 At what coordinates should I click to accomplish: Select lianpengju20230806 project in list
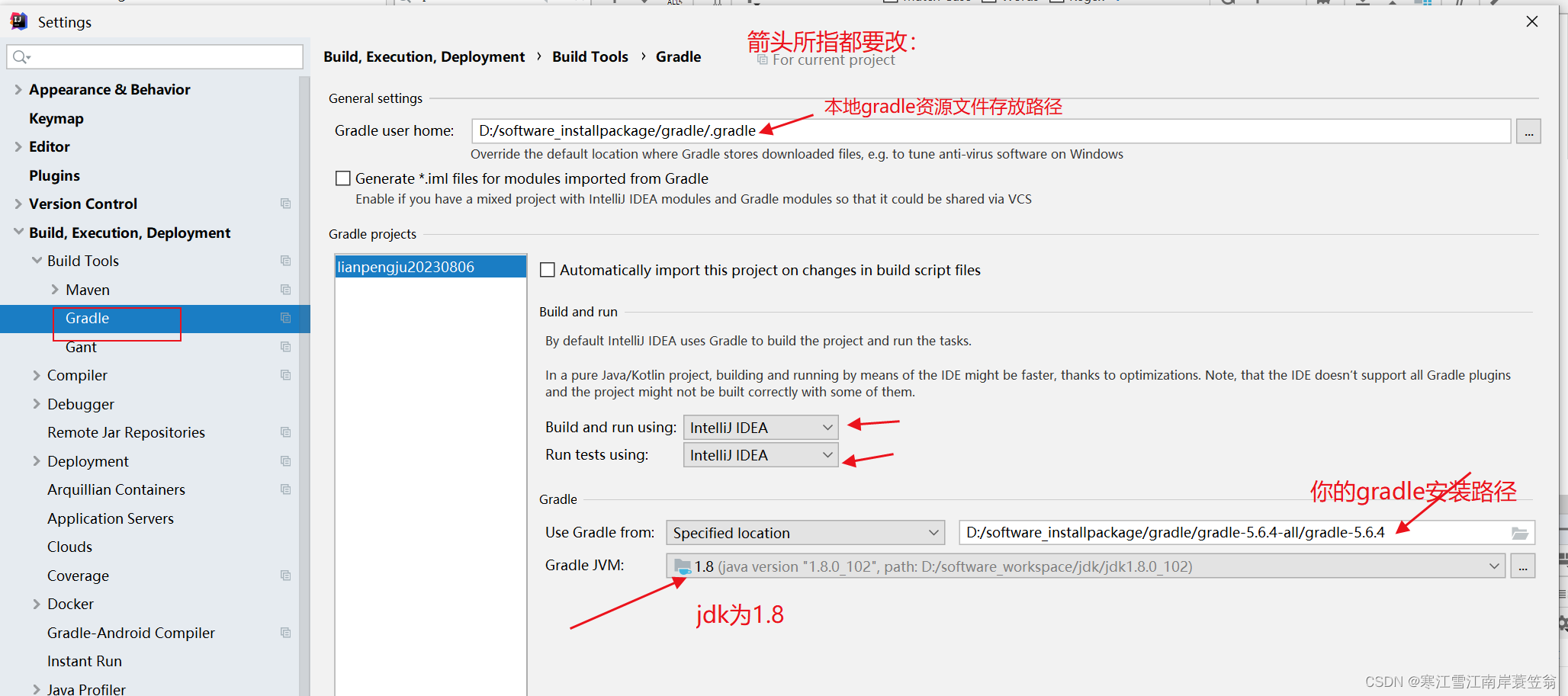click(x=431, y=267)
